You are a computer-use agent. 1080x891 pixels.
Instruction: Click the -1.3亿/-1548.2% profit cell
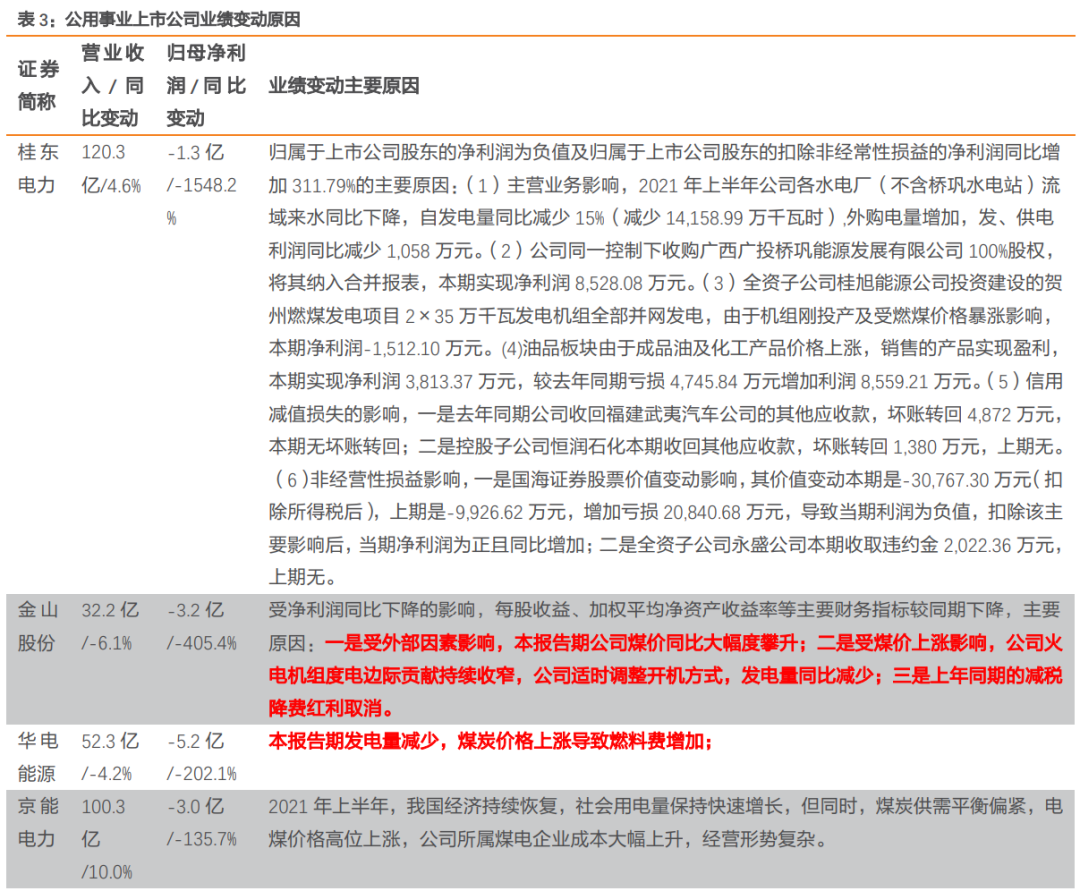click(202, 185)
